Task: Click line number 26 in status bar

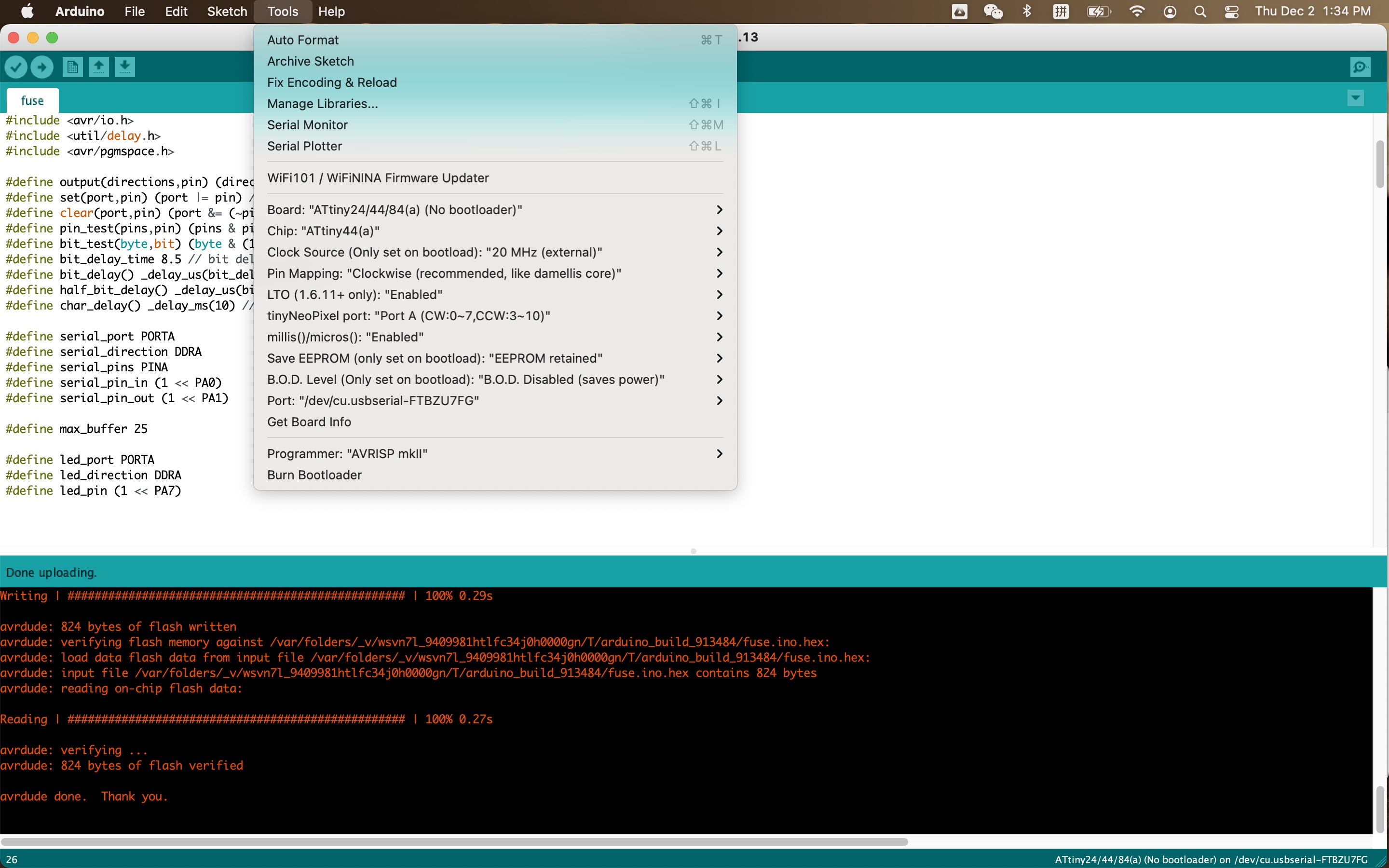Action: coord(12,859)
